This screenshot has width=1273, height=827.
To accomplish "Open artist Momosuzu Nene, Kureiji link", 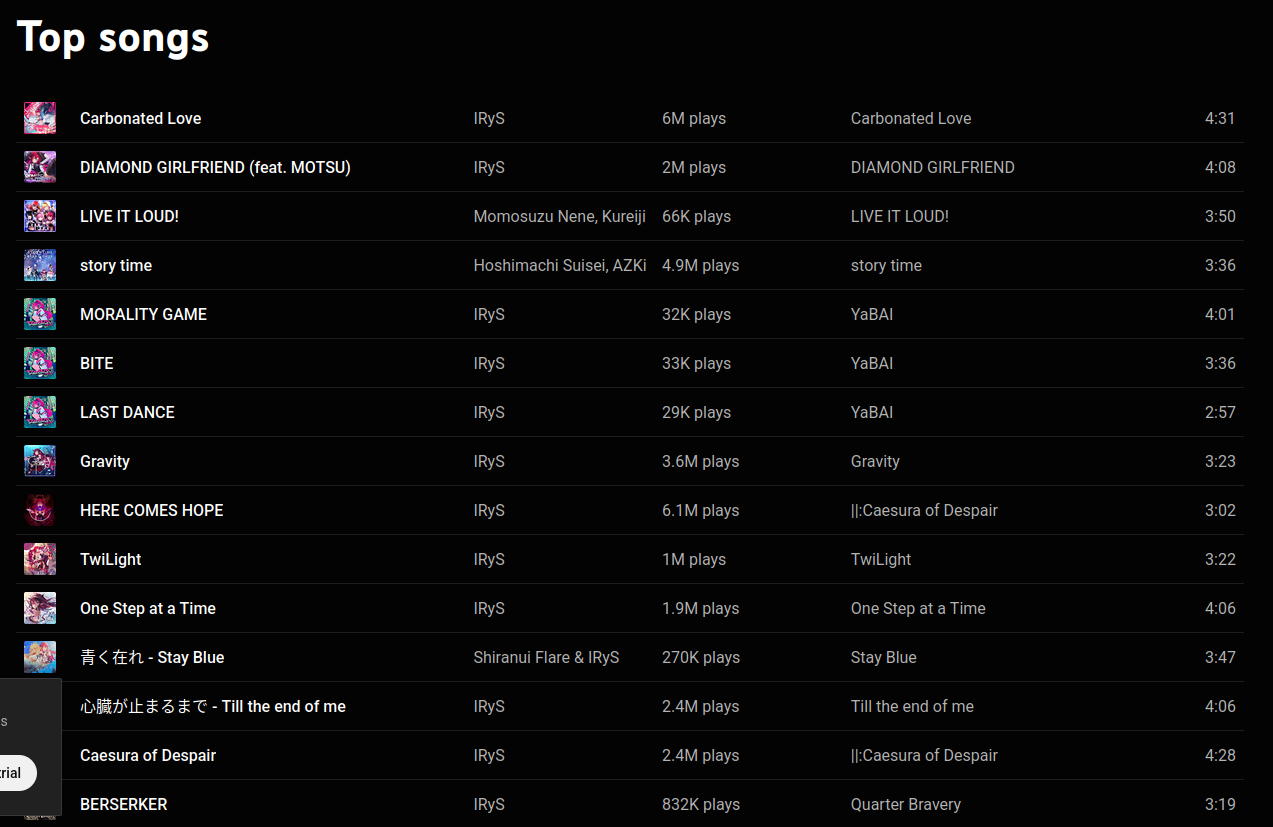I will coord(560,216).
